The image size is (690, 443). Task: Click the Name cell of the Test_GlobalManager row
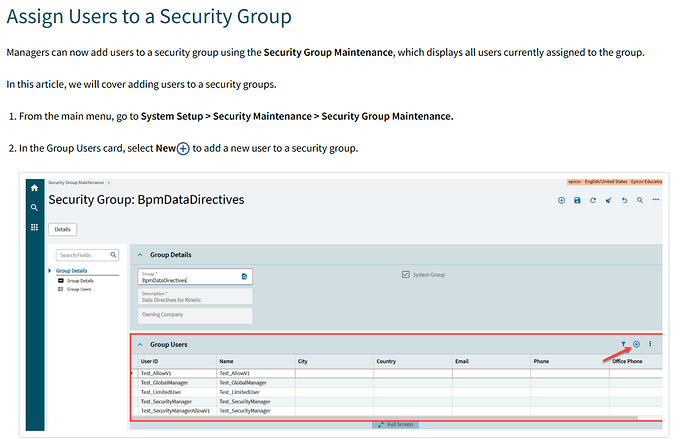(256, 383)
